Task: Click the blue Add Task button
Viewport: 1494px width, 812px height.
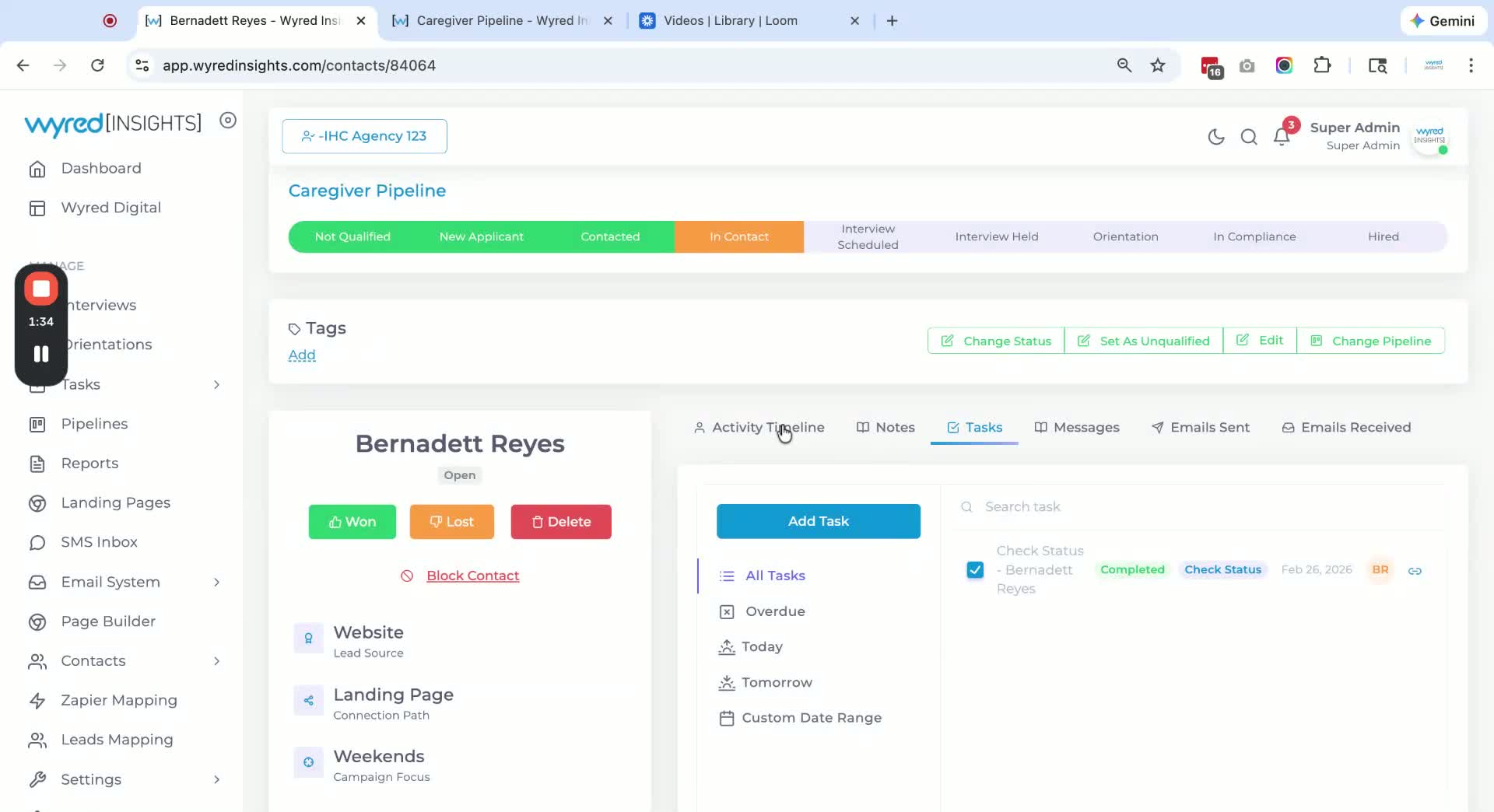Action: click(x=819, y=522)
